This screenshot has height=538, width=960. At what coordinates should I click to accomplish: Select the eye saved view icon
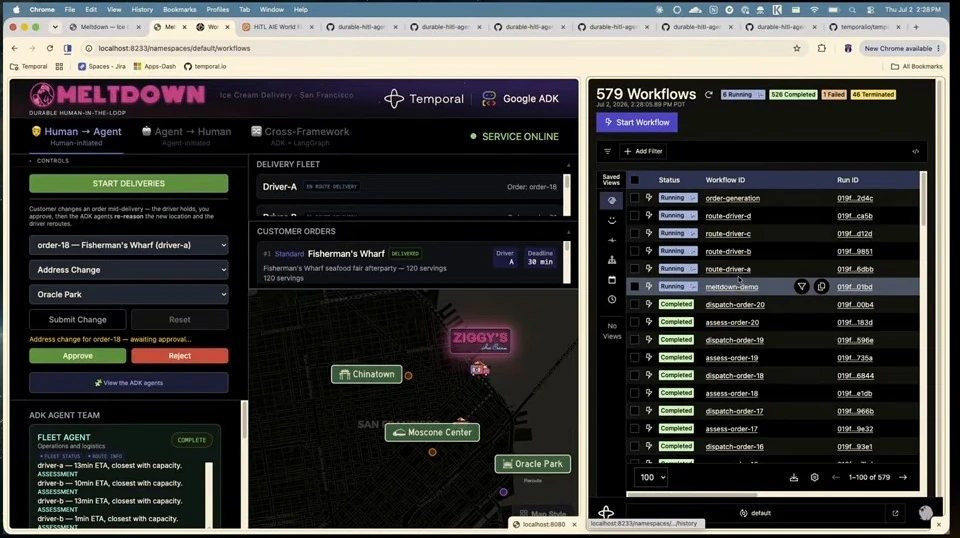pos(612,201)
